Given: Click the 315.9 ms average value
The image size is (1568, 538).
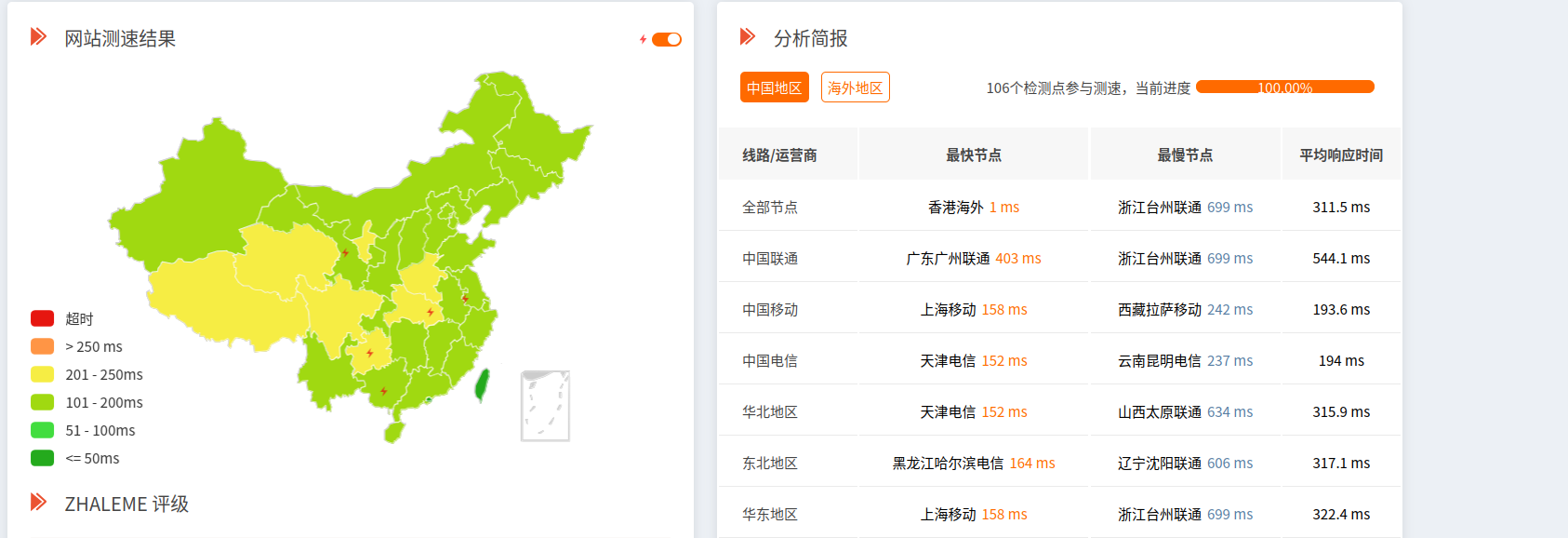Looking at the screenshot, I should 1341,411.
